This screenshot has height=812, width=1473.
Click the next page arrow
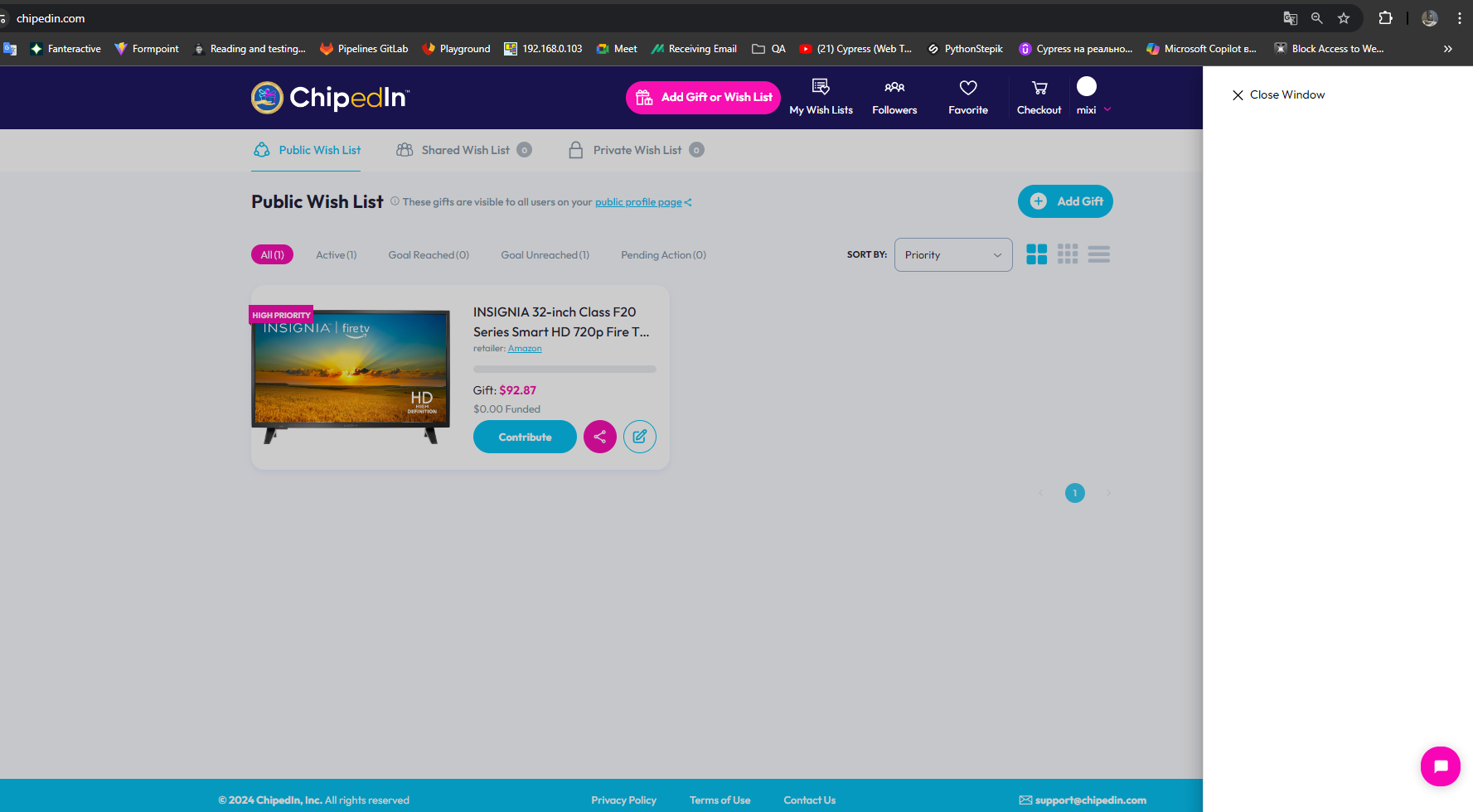1108,493
